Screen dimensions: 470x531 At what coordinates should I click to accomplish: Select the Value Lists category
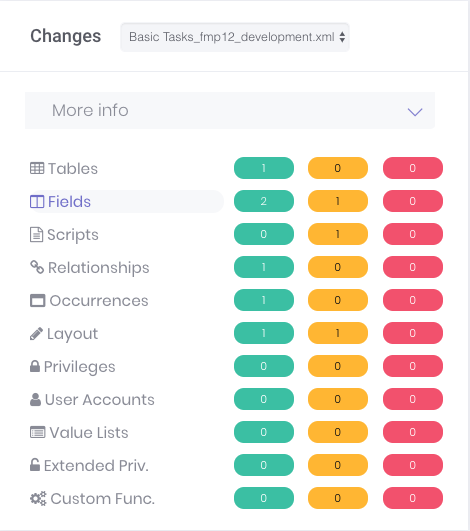click(x=79, y=432)
